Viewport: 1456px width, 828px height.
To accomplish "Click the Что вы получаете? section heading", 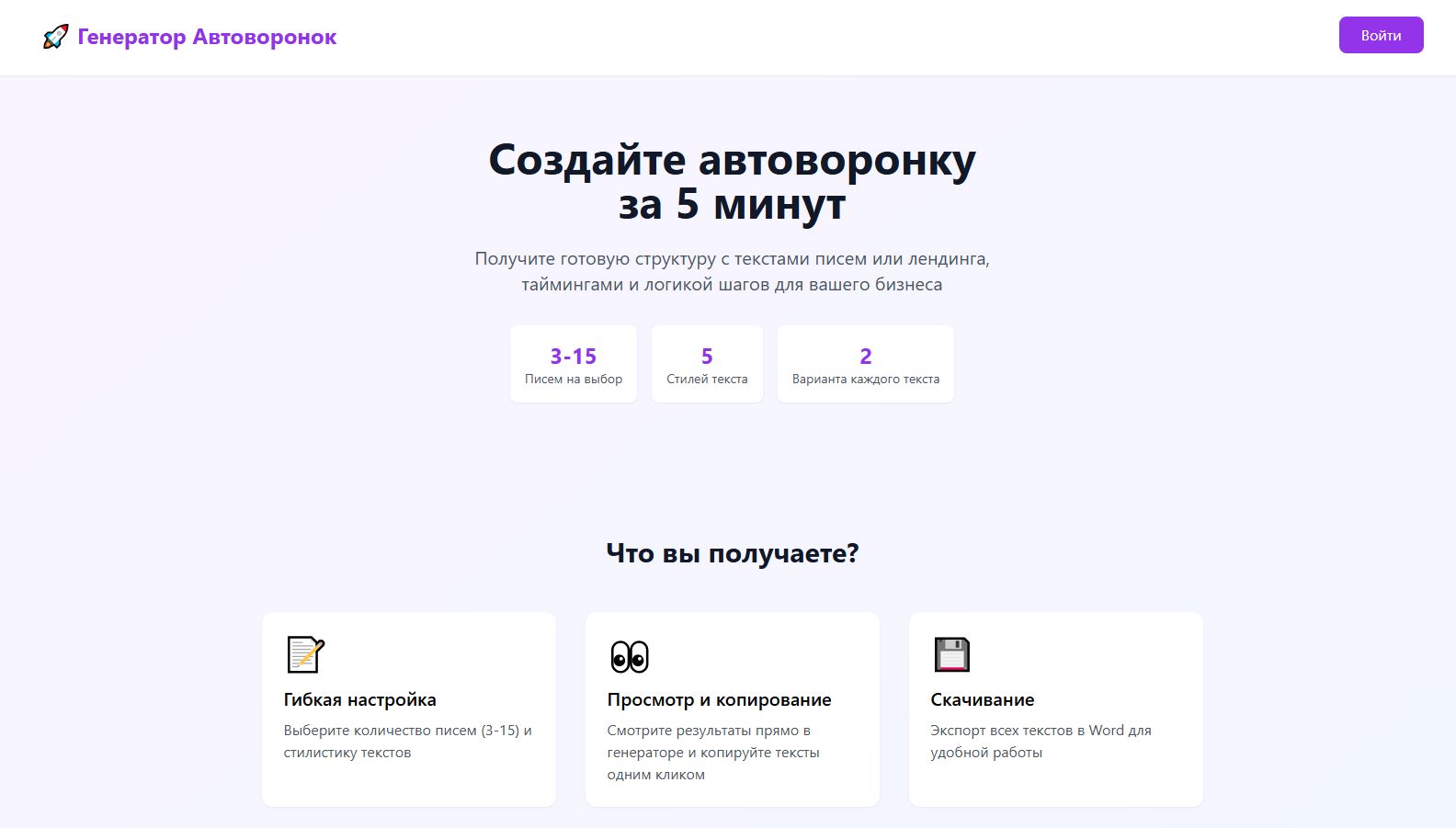I will click(732, 553).
